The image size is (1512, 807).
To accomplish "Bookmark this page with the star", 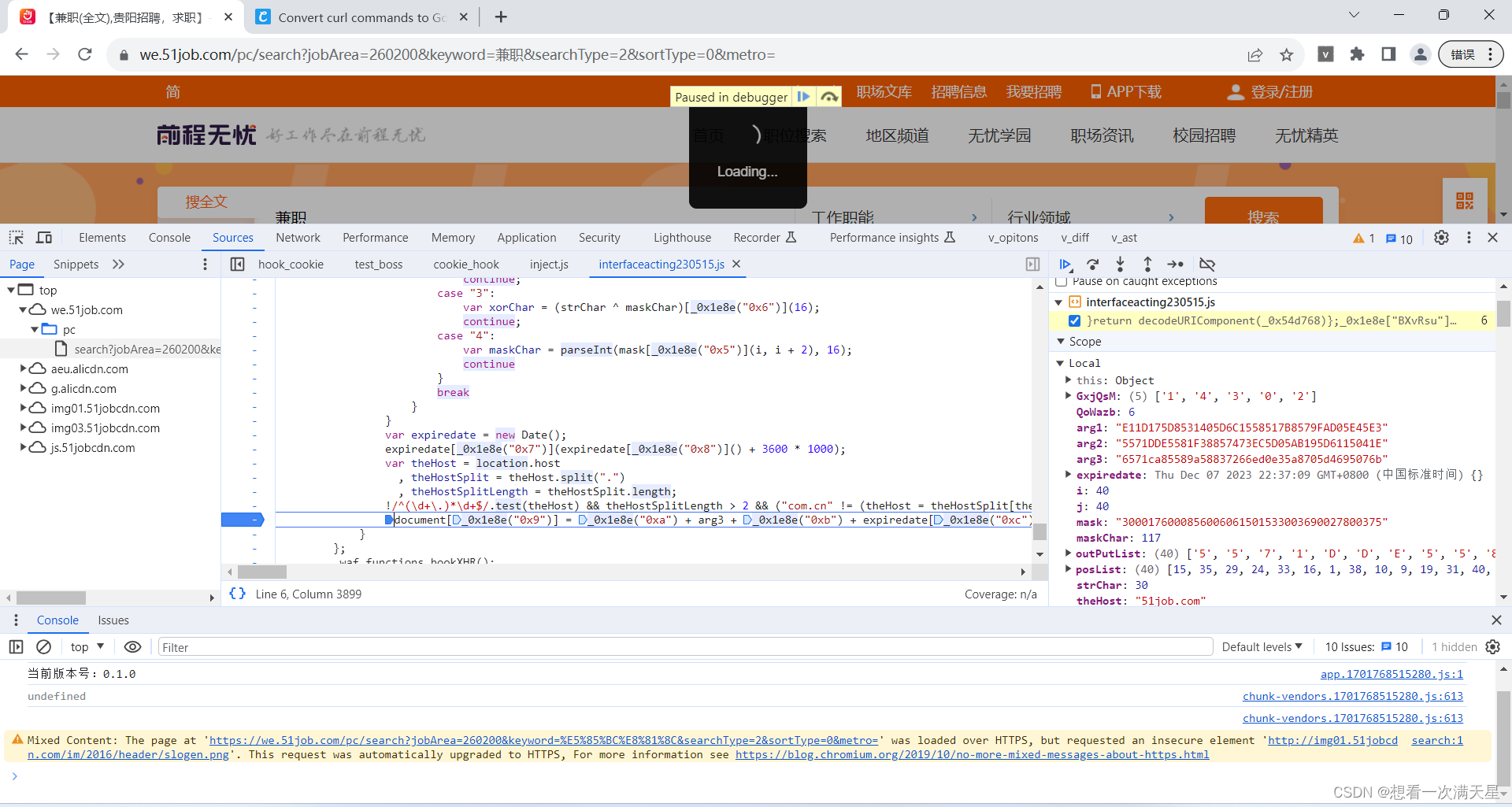I will [x=1287, y=54].
